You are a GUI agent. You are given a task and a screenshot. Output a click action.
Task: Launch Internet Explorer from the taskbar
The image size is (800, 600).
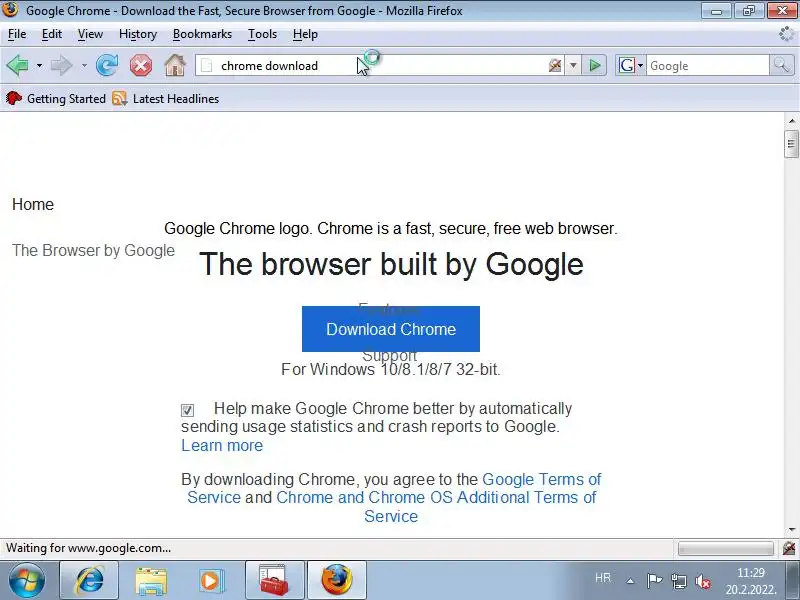[90, 580]
